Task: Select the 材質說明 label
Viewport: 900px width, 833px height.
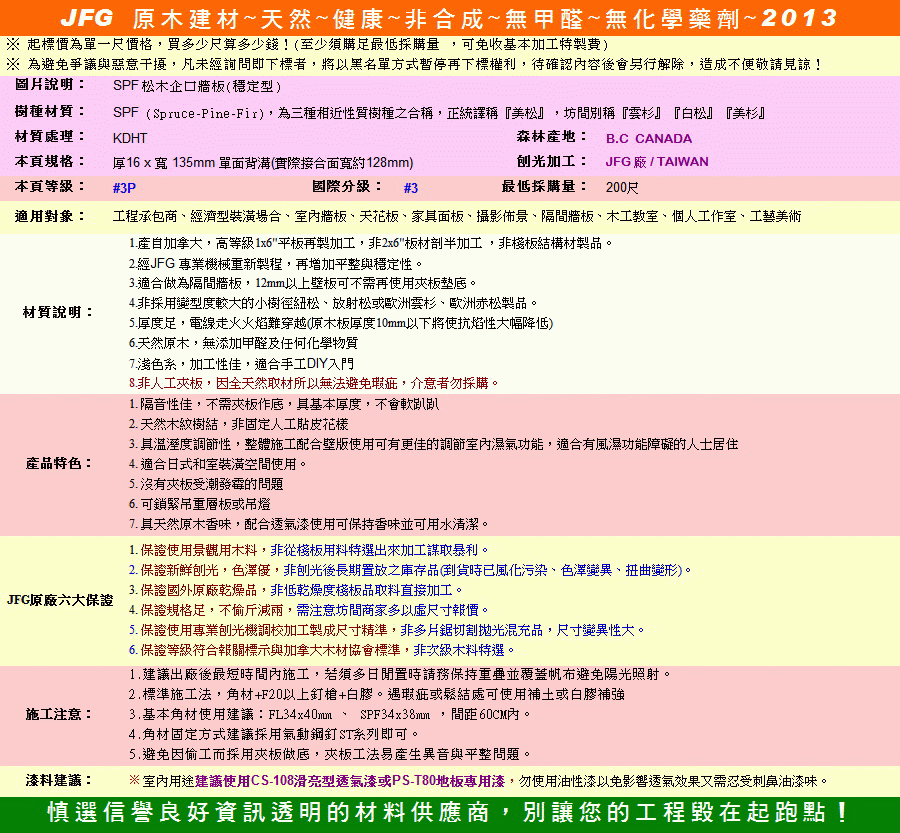Action: [x=58, y=312]
